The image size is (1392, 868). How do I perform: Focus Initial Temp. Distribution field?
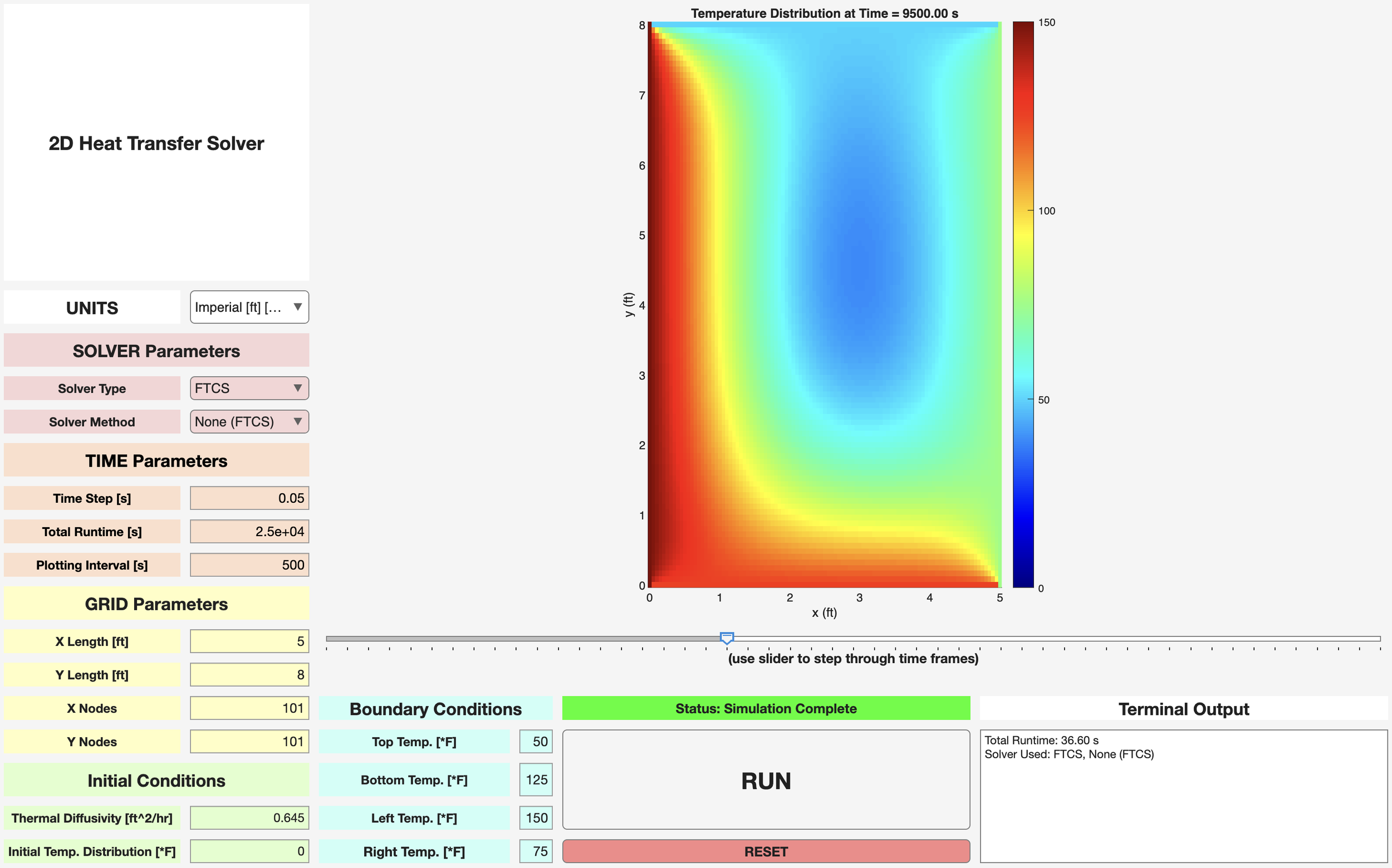(x=249, y=851)
